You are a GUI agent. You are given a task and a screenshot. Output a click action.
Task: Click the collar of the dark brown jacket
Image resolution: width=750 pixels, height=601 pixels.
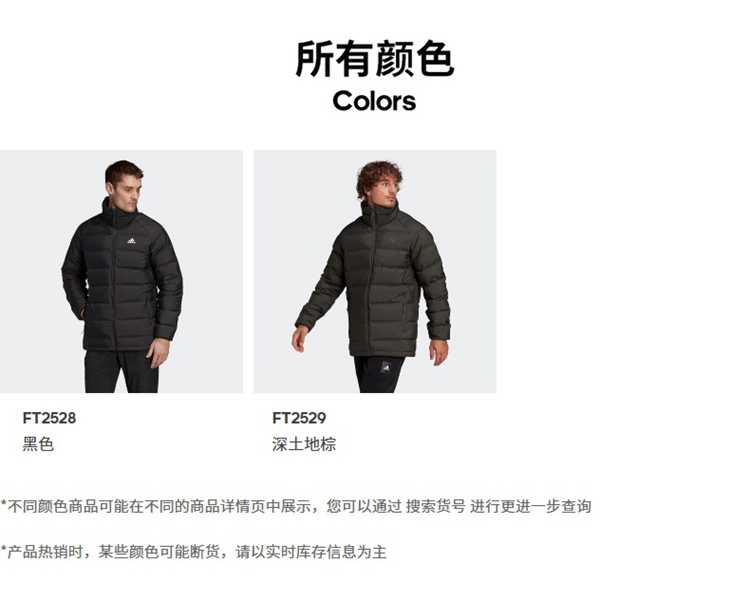click(x=381, y=213)
